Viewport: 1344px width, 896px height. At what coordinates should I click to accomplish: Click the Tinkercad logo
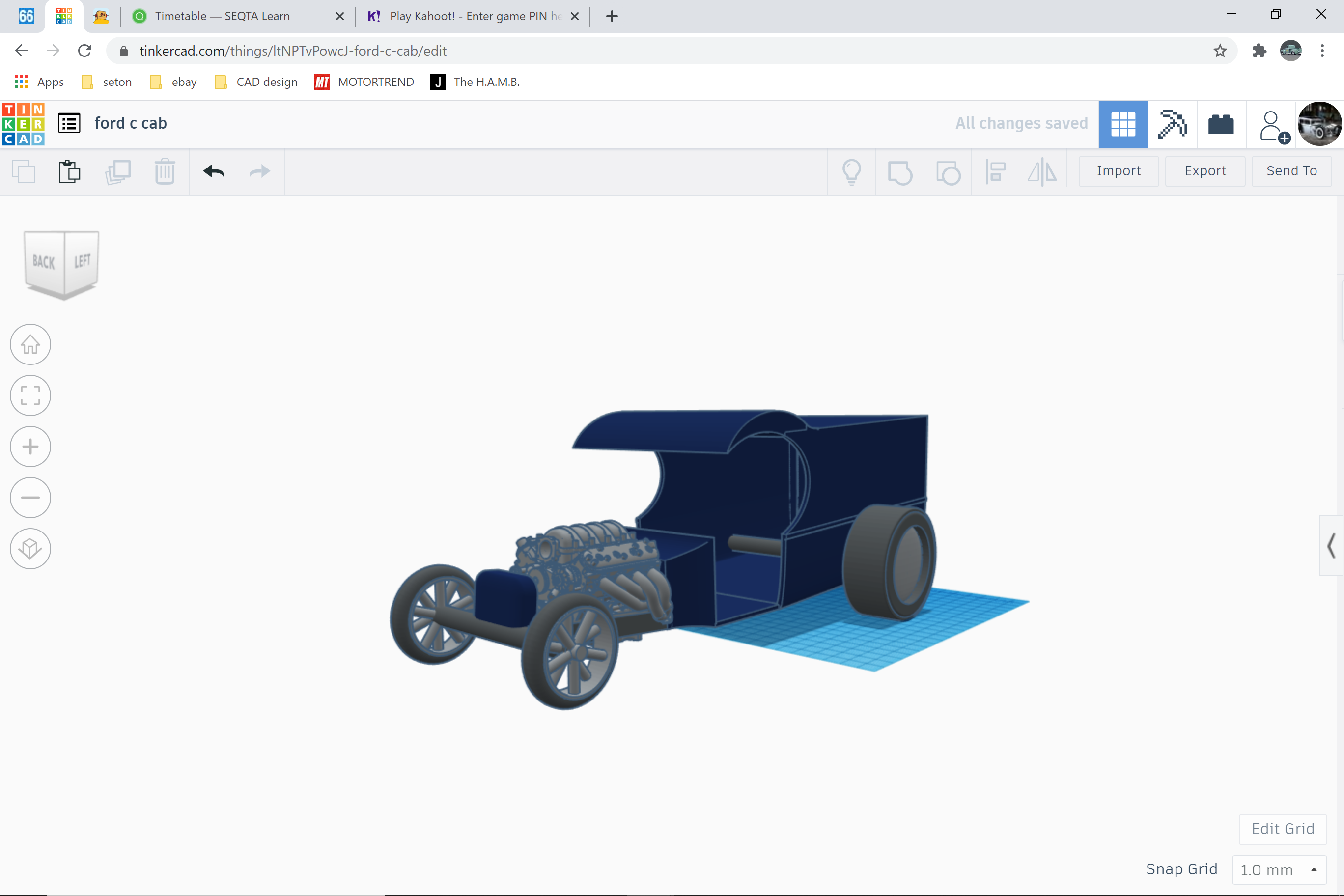[x=24, y=124]
